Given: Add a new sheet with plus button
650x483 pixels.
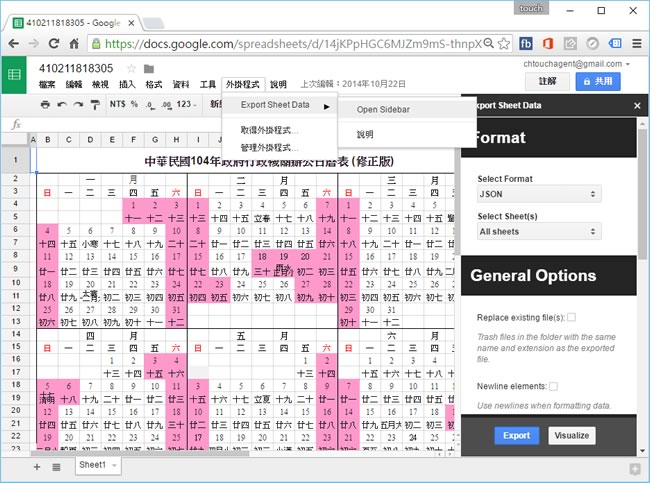Looking at the screenshot, I should click(x=37, y=467).
